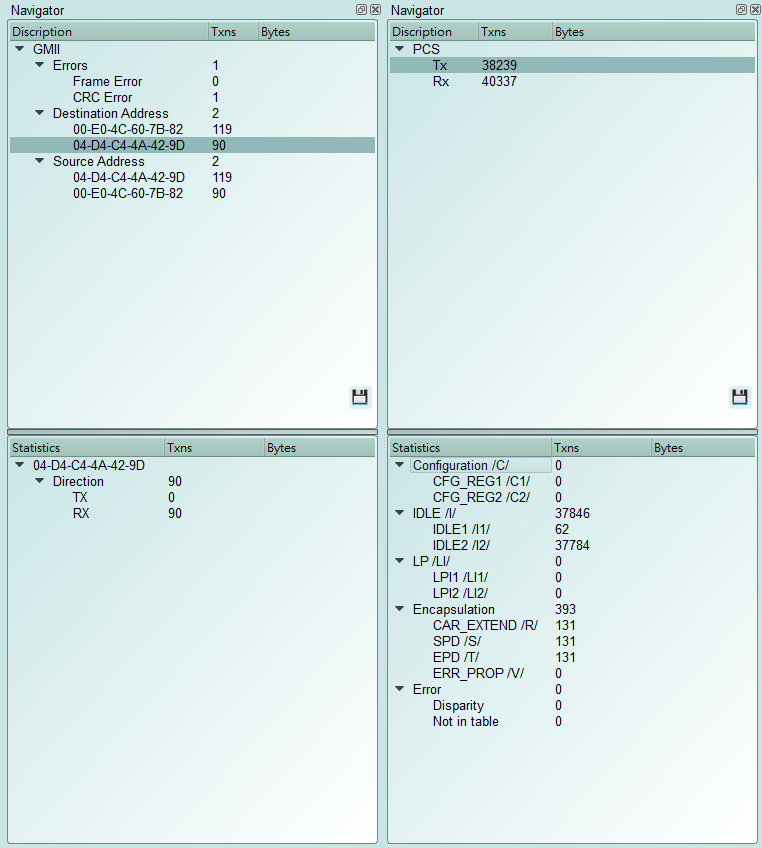Select the Frame Error row
Screen dimensions: 762x848
[193, 81]
